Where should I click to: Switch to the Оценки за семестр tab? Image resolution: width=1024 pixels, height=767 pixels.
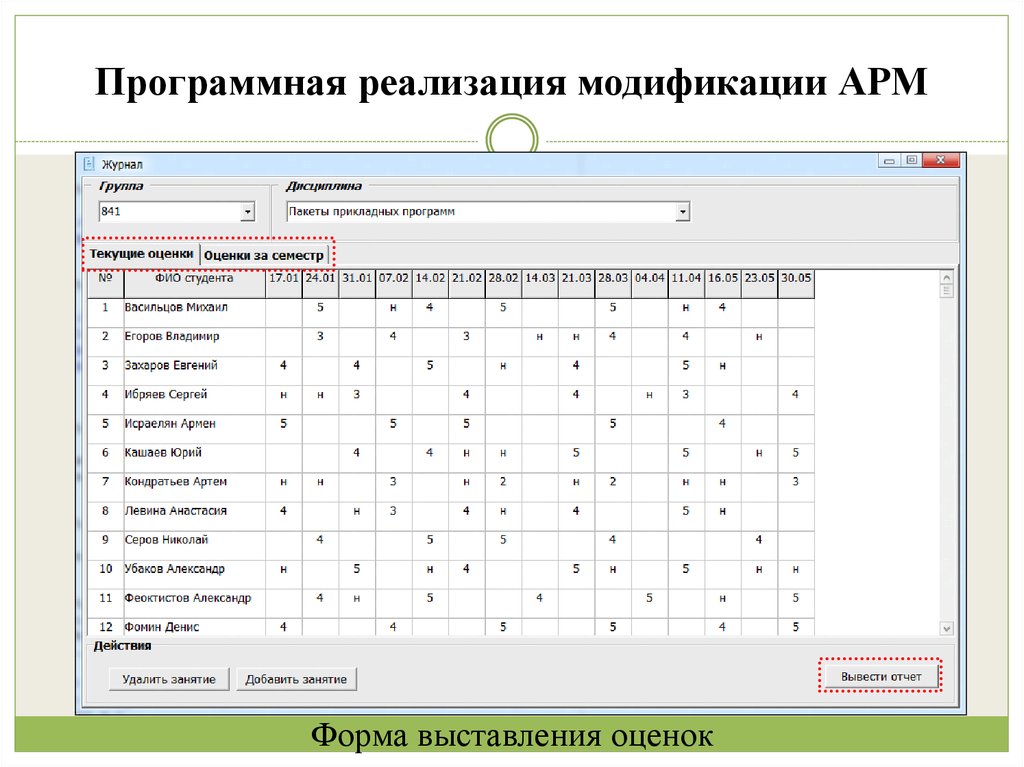264,255
